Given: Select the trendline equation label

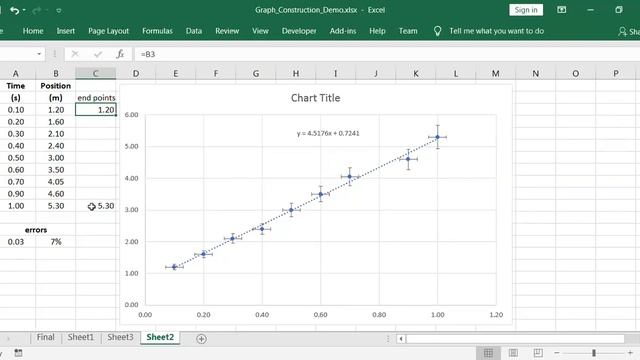Looking at the screenshot, I should point(328,133).
